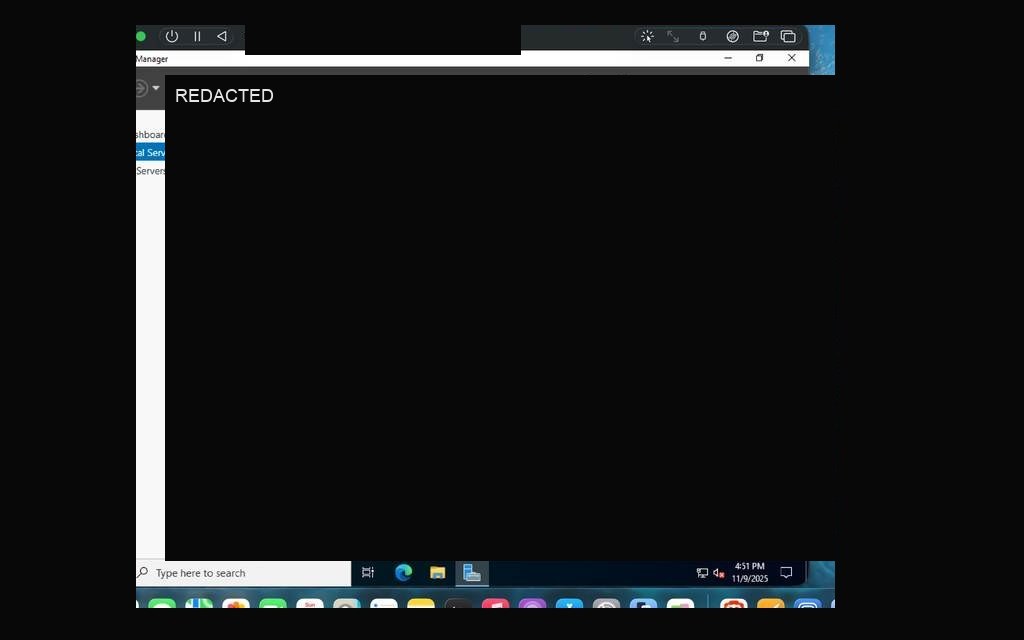Restore down the Server Manager window
This screenshot has width=1024, height=640.
pos(760,58)
